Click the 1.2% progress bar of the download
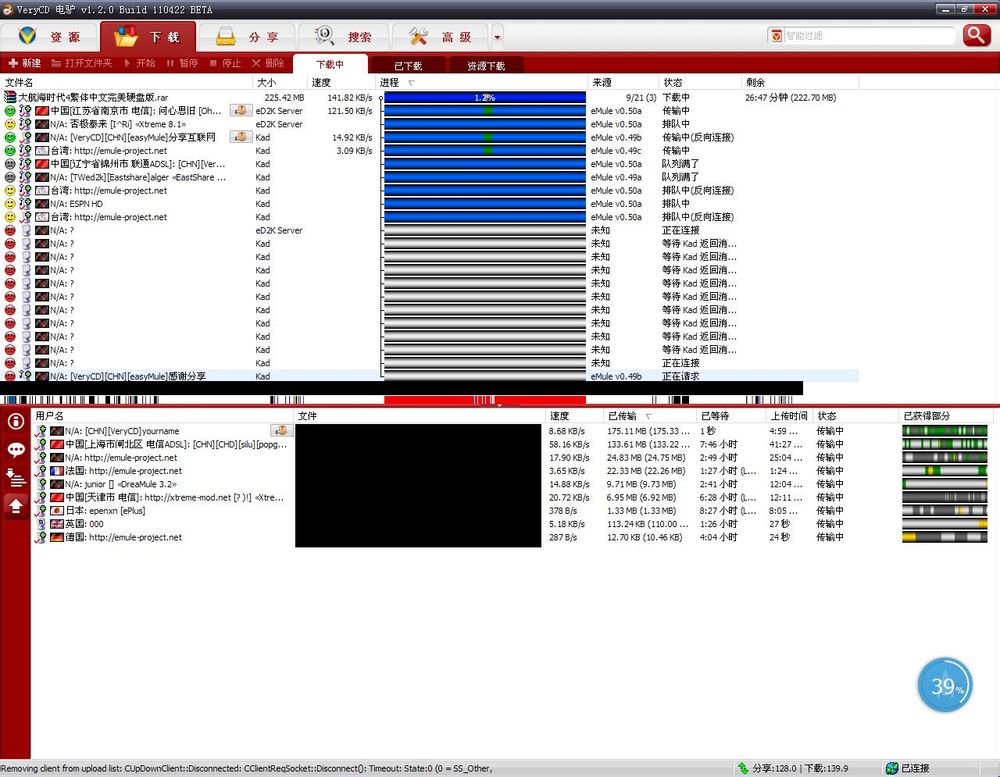 coord(485,98)
